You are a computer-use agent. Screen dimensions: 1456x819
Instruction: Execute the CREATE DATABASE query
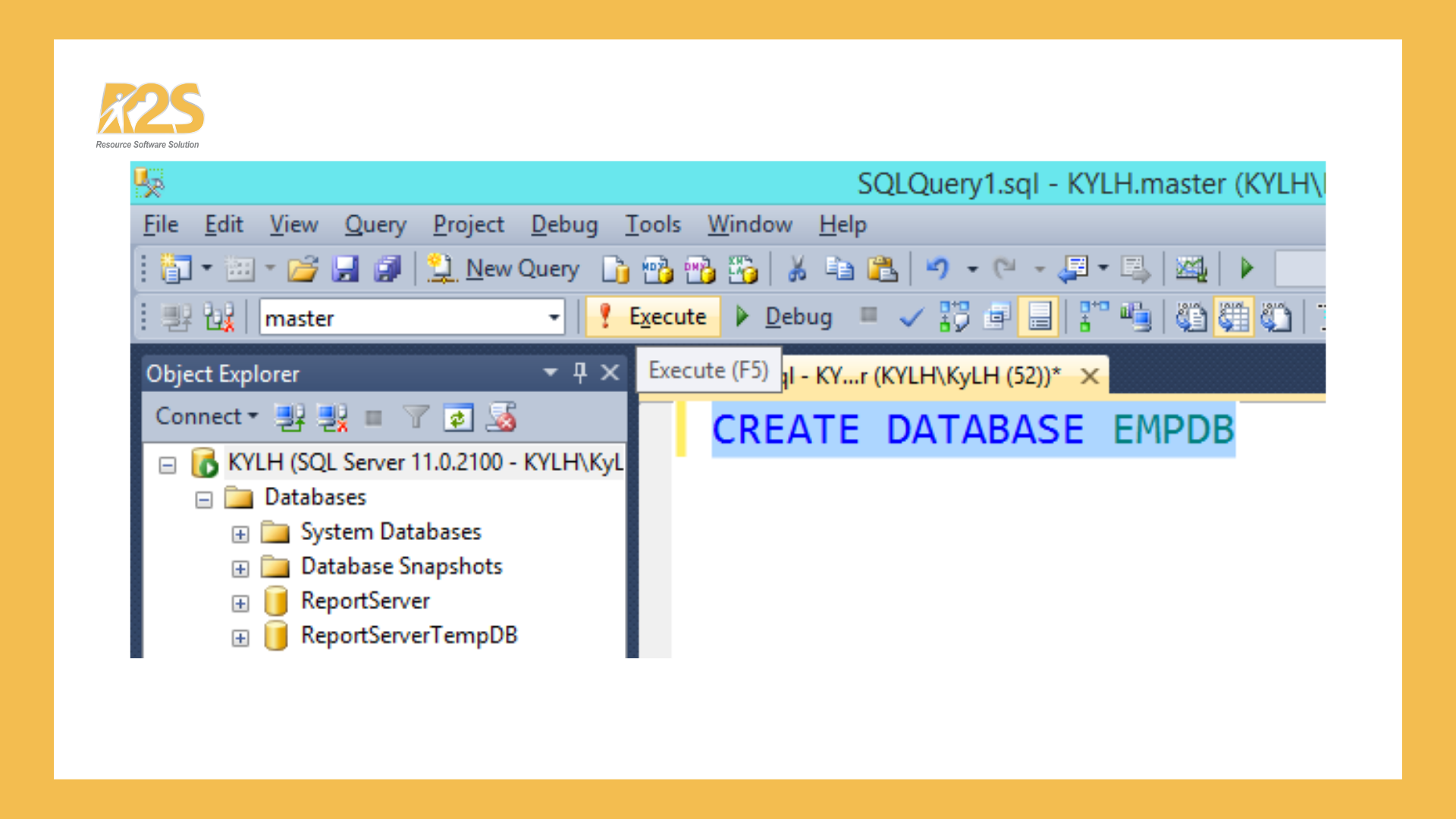tap(653, 316)
